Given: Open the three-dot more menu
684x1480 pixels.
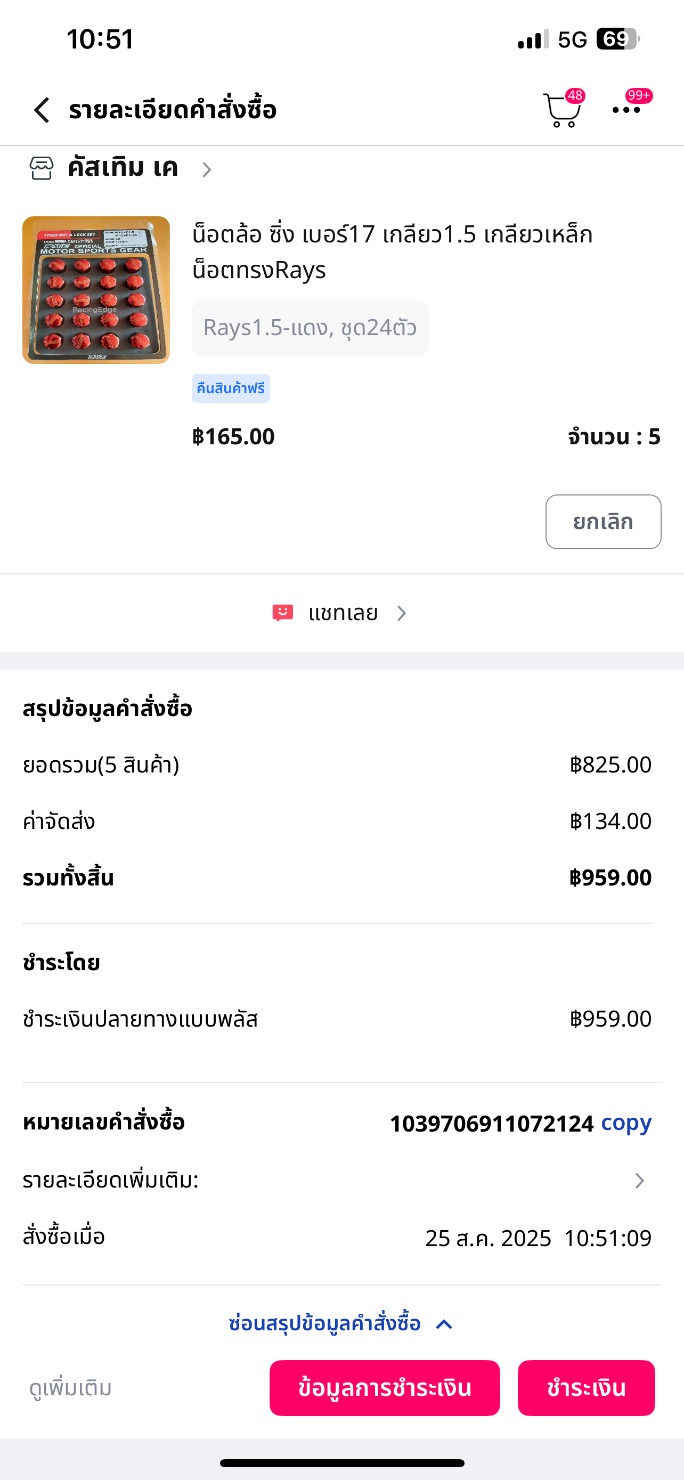Looking at the screenshot, I should [627, 110].
